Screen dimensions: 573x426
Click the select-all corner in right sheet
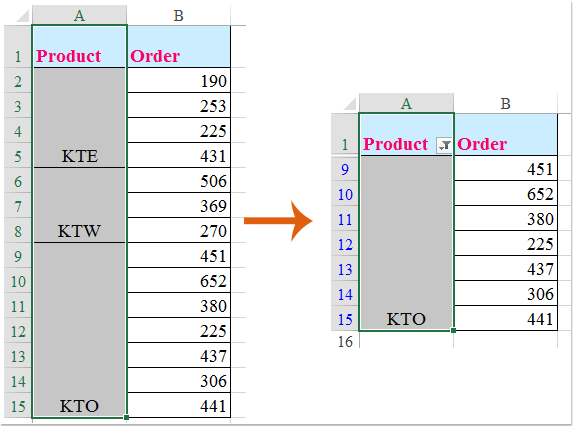(345, 103)
